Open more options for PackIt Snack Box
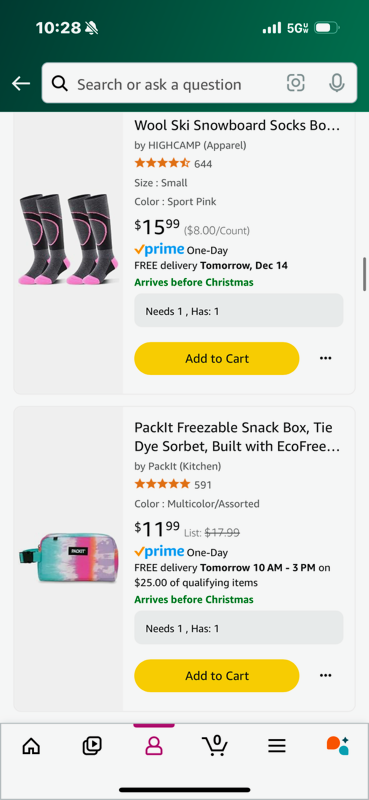Viewport: 369px width, 800px height. tap(326, 676)
